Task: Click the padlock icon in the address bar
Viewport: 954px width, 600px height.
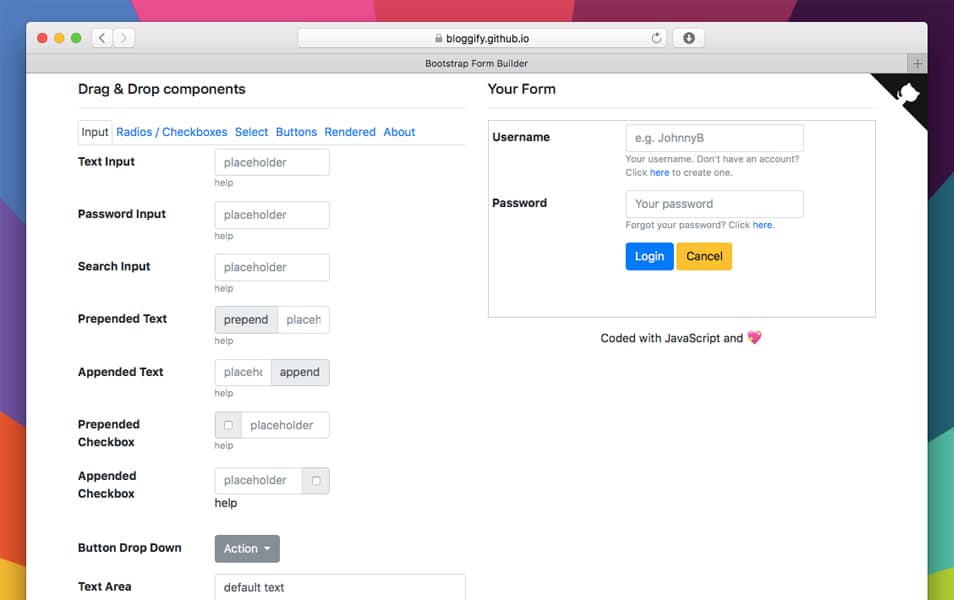Action: pyautogui.click(x=438, y=39)
